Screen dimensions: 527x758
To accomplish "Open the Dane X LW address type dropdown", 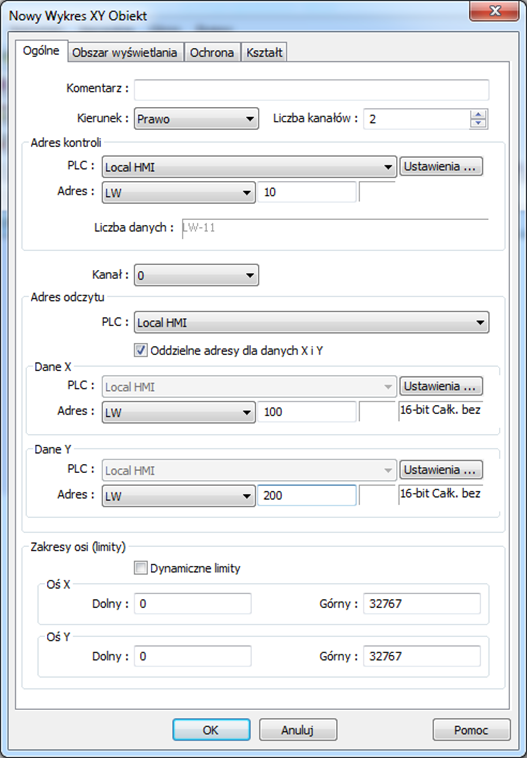I will (x=178, y=412).
